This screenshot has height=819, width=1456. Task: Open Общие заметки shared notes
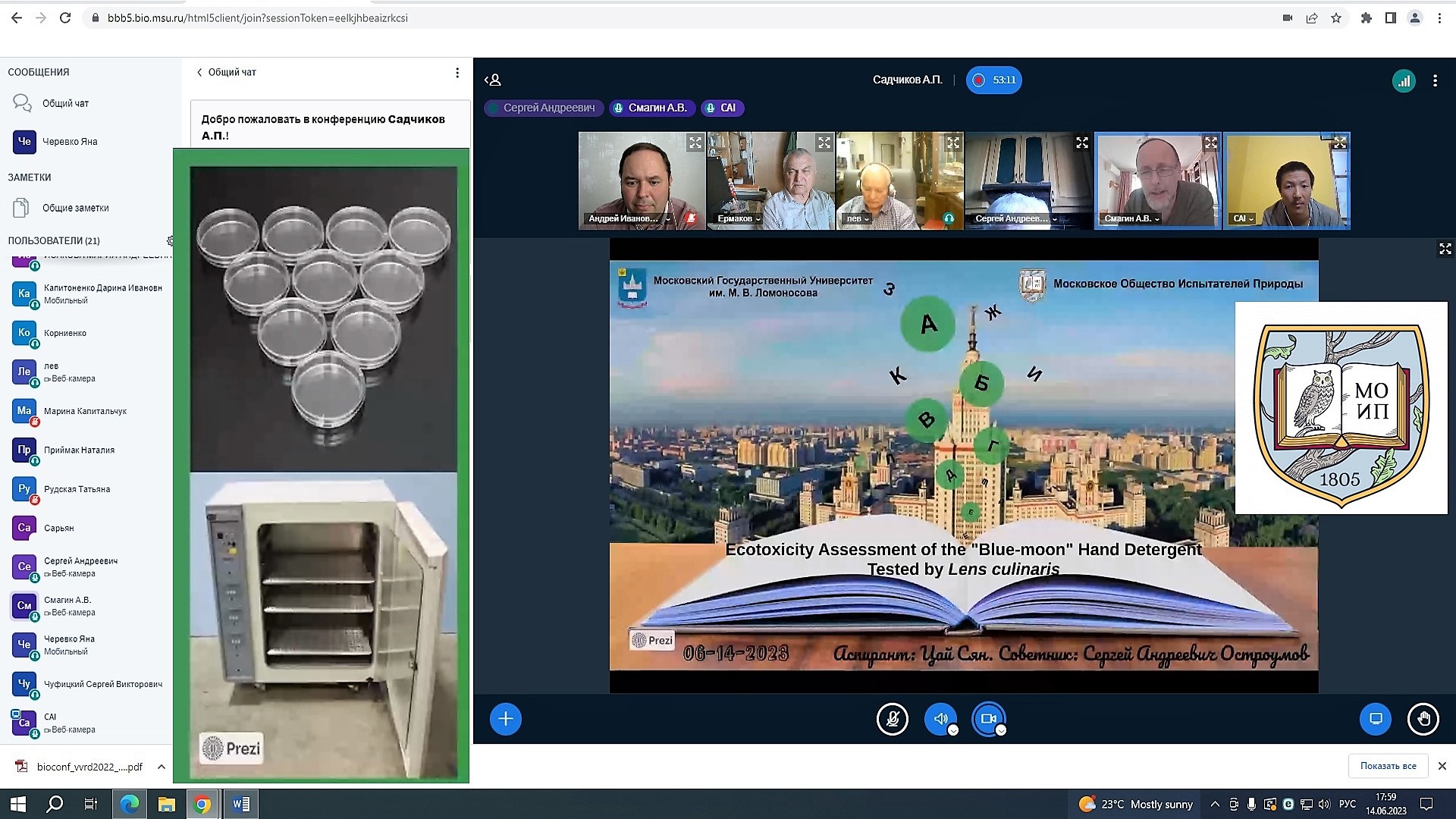point(75,208)
